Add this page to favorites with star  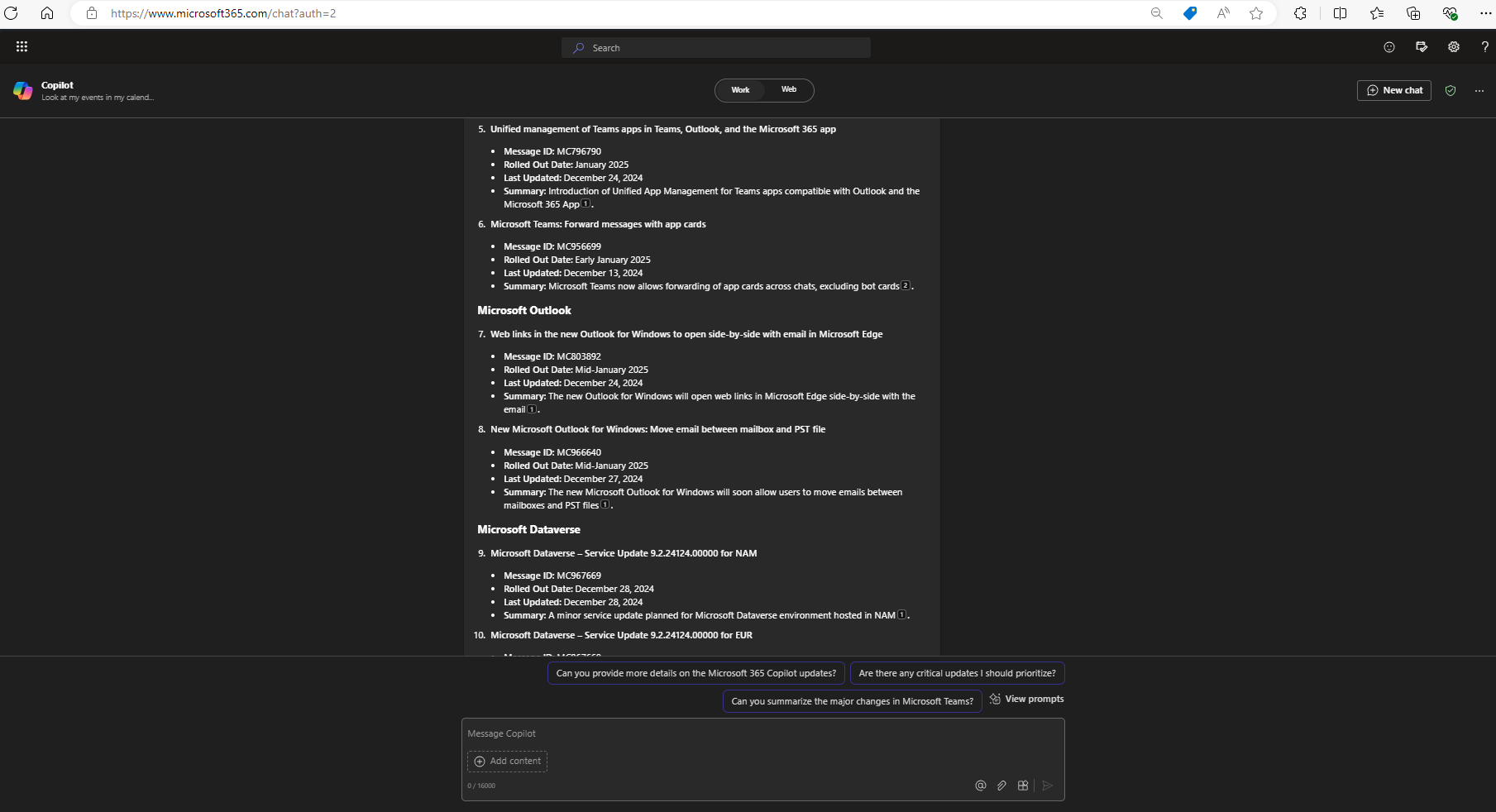click(1256, 13)
